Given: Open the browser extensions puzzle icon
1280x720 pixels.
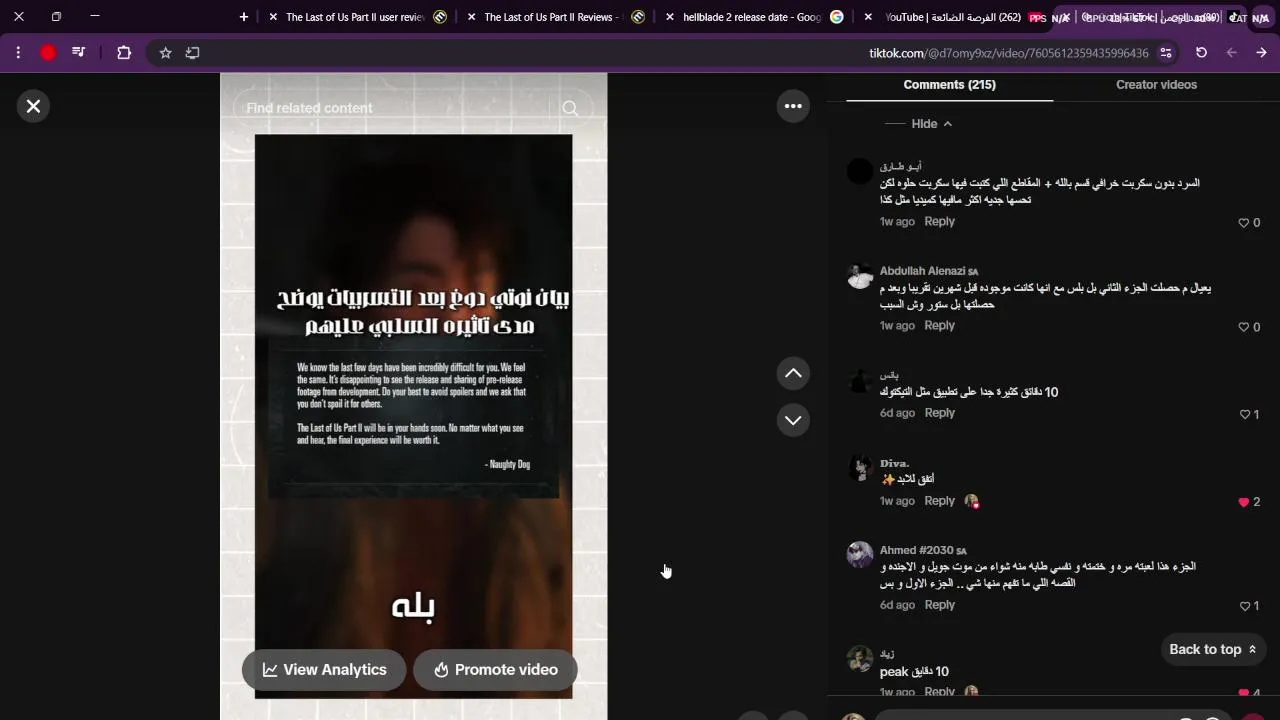Looking at the screenshot, I should pos(124,53).
